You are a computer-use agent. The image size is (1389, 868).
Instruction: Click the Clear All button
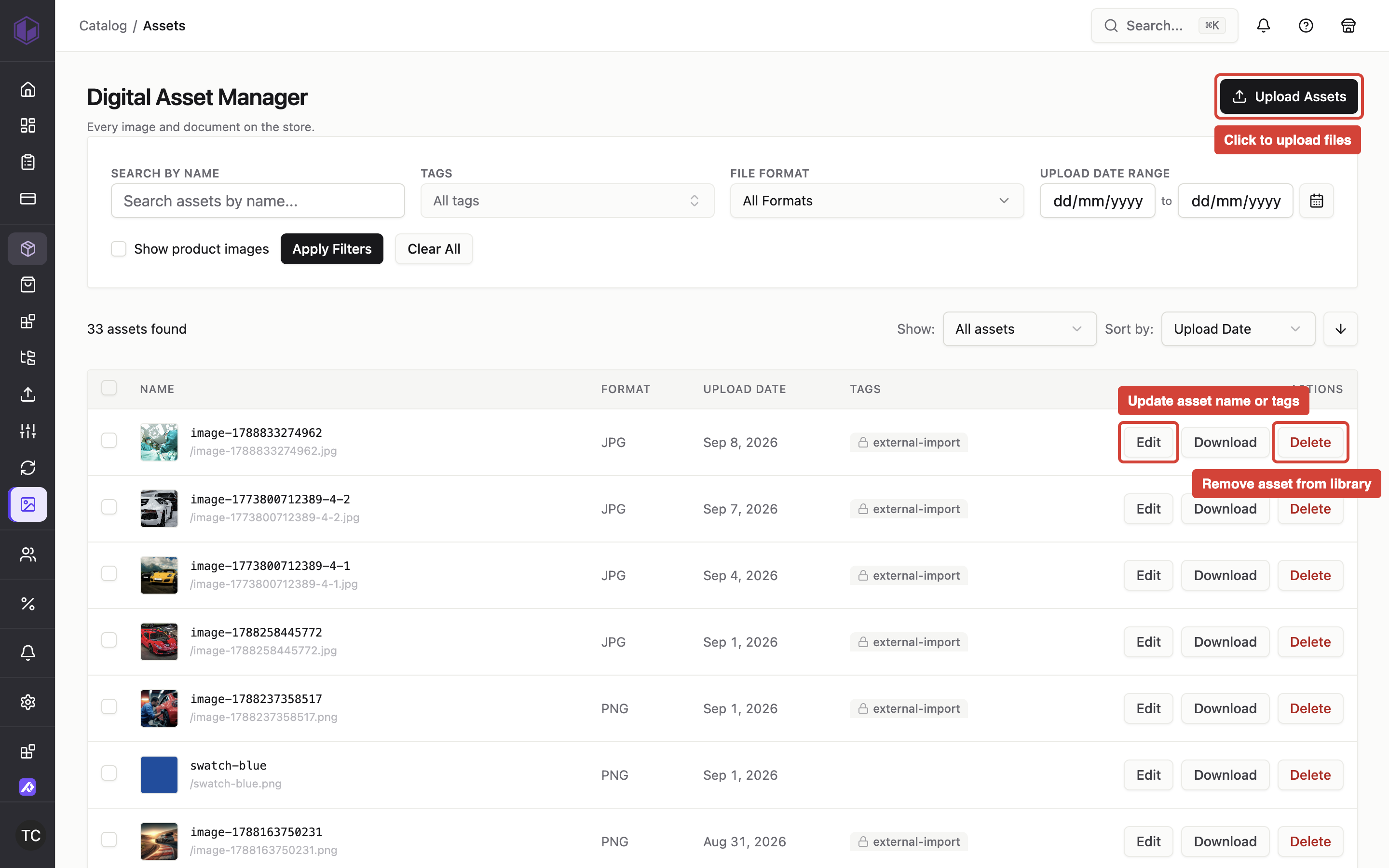[434, 248]
